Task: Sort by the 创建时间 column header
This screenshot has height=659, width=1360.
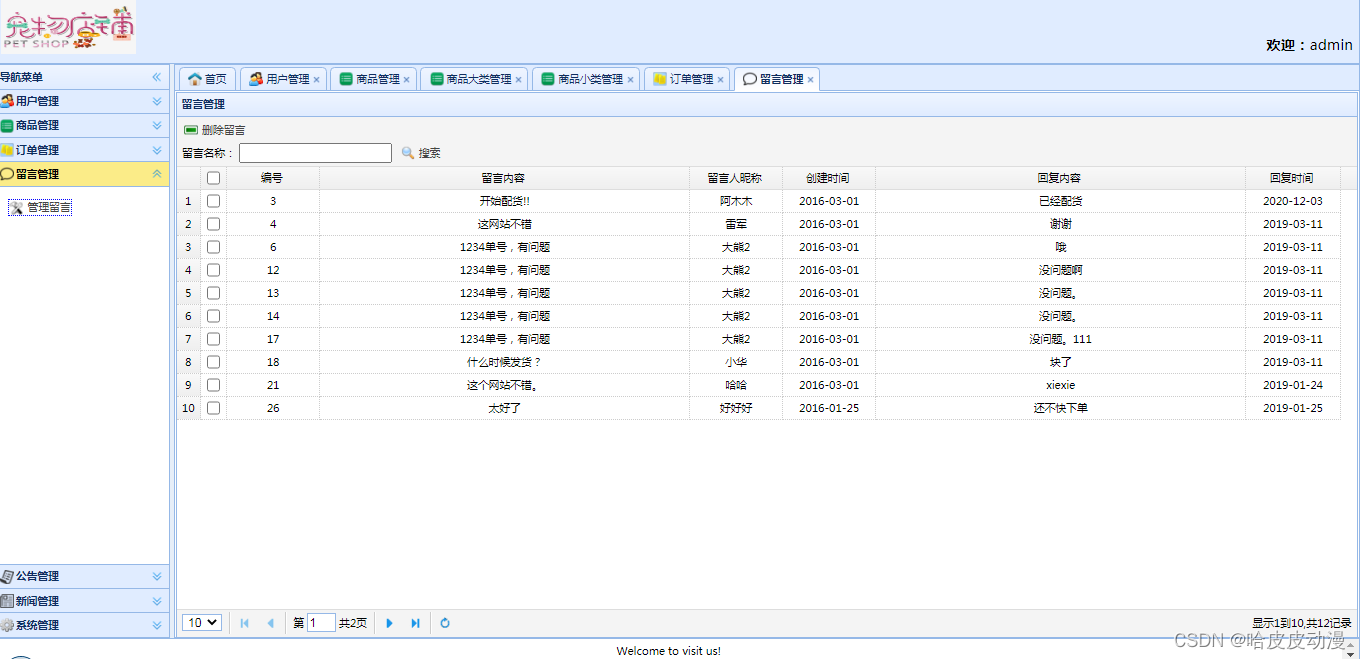Action: click(x=828, y=178)
